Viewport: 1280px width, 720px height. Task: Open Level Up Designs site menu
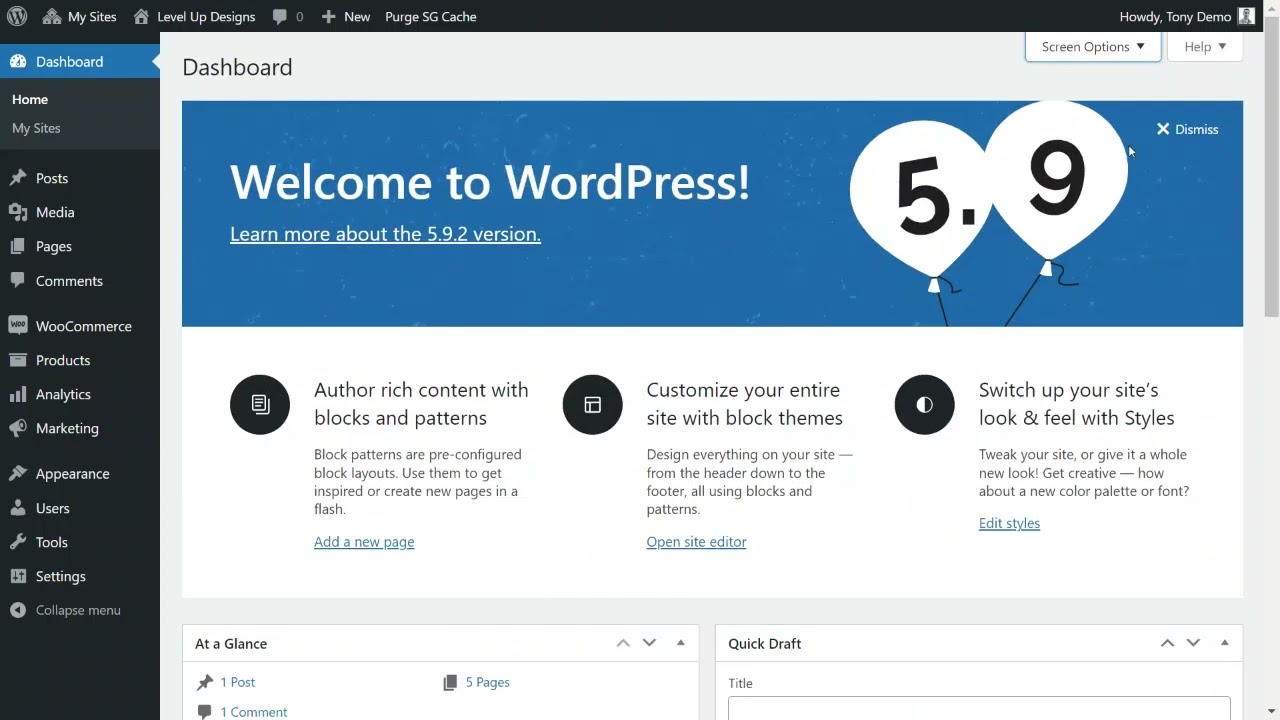coord(194,16)
